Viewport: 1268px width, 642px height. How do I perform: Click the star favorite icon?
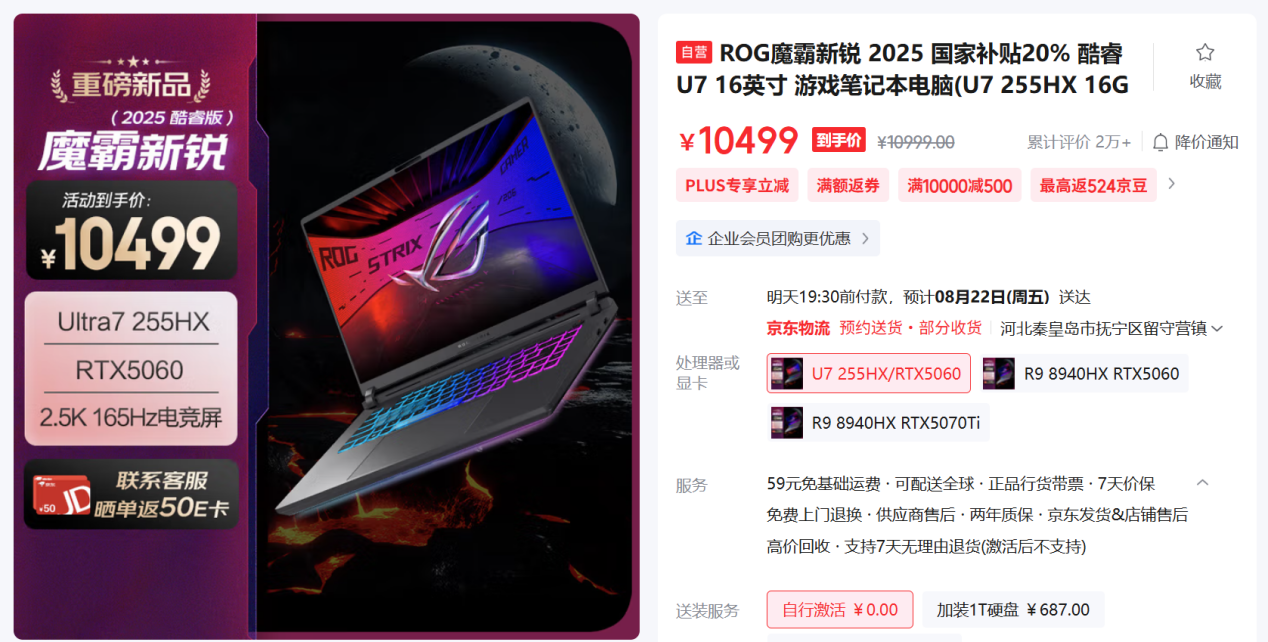[1205, 52]
